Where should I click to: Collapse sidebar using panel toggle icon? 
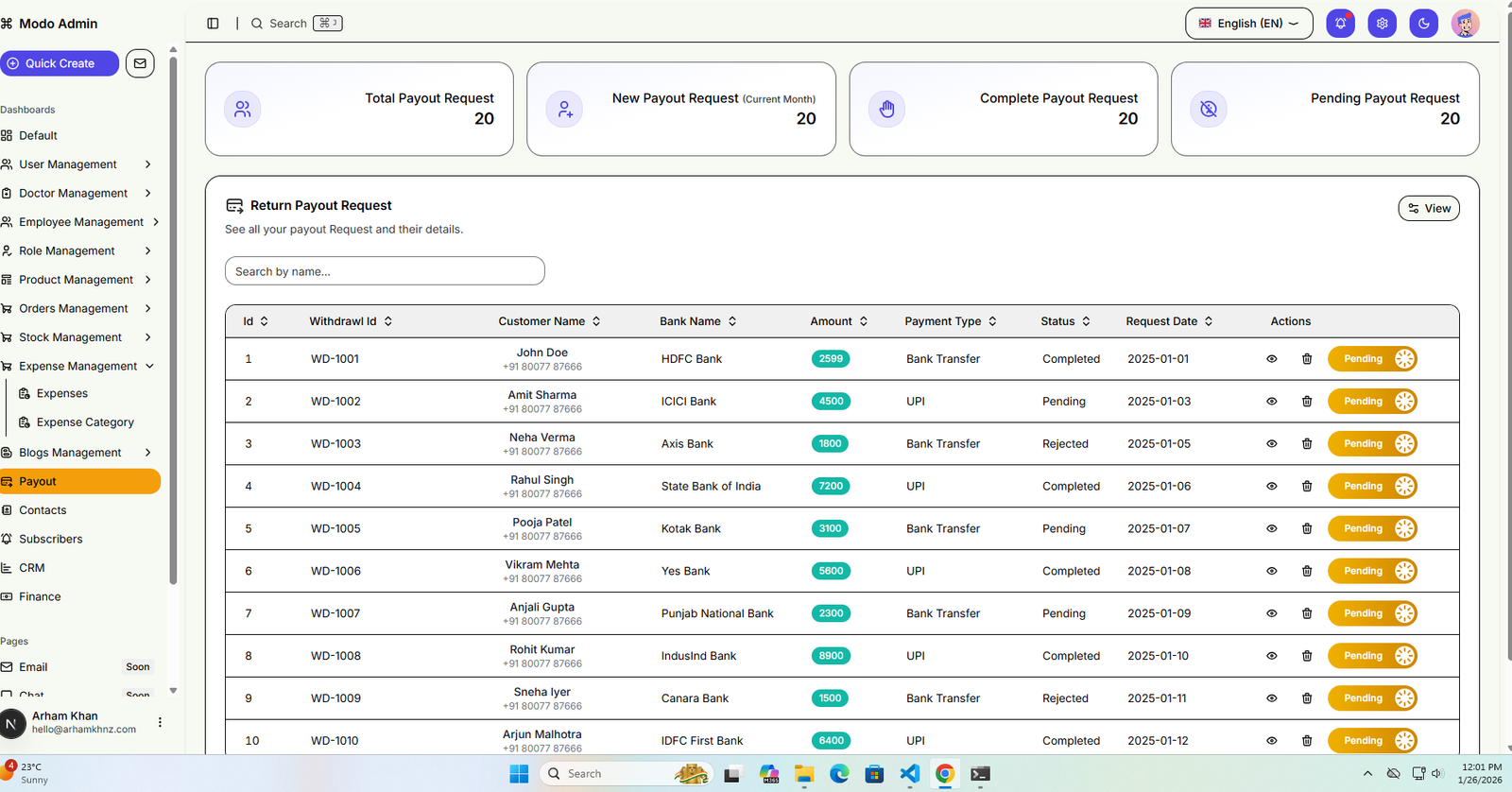point(213,24)
